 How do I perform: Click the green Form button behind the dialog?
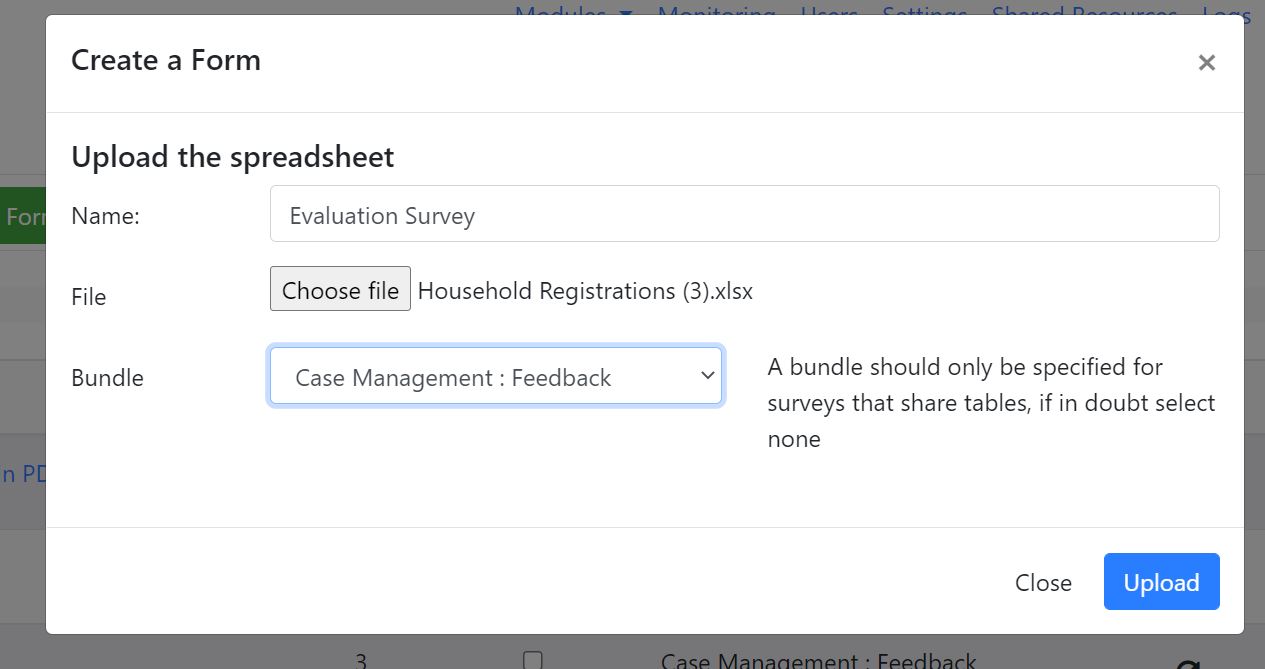[22, 216]
